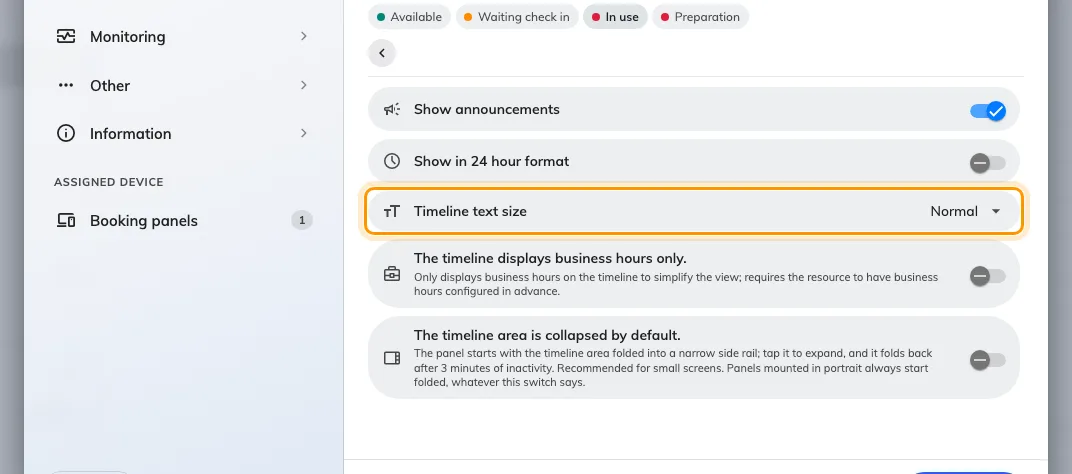Expand the Monitoring chevron arrow
Viewport: 1072px width, 474px height.
pyautogui.click(x=304, y=36)
